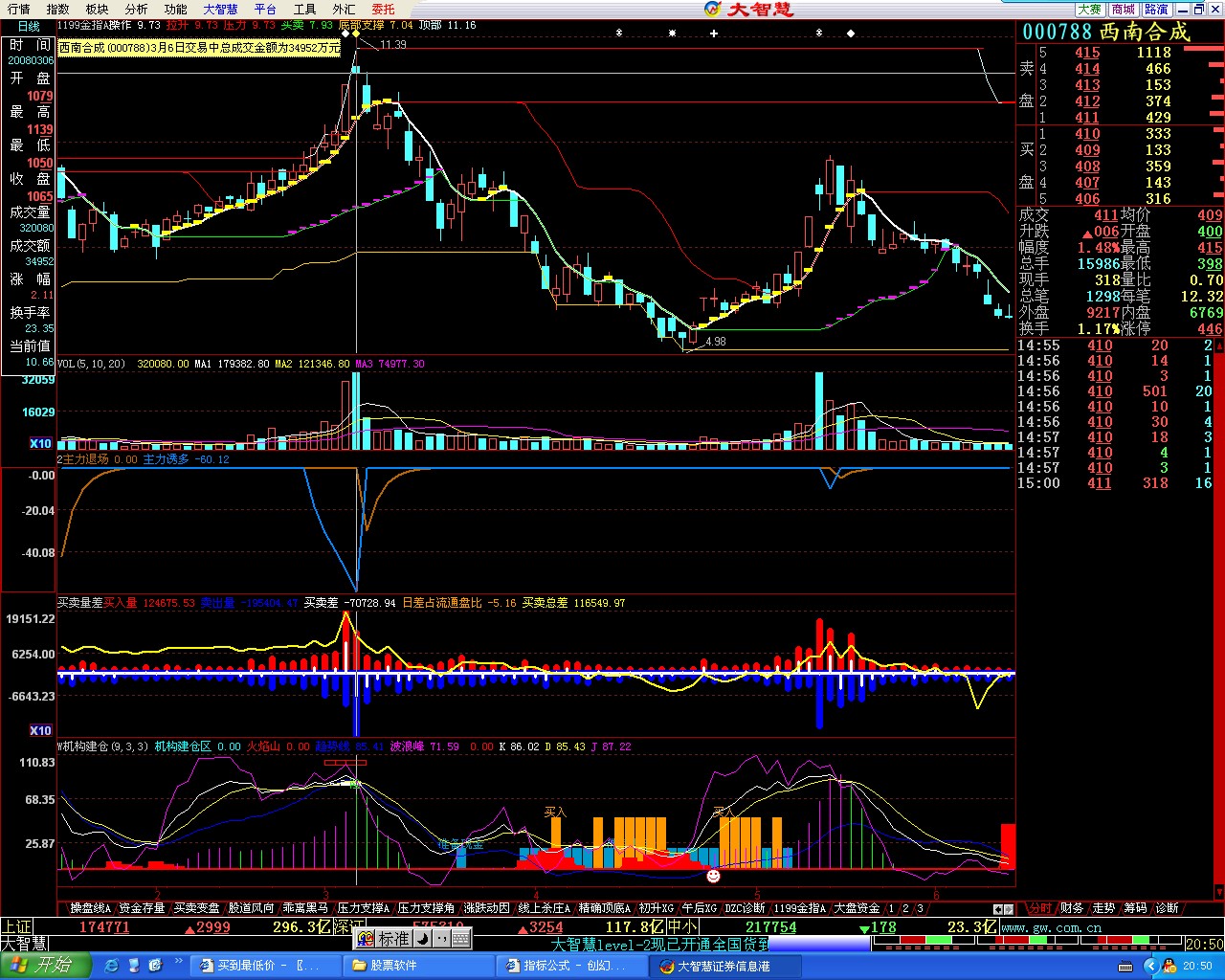This screenshot has height=980, width=1225.
Task: Open the Start button
Action: (45, 965)
